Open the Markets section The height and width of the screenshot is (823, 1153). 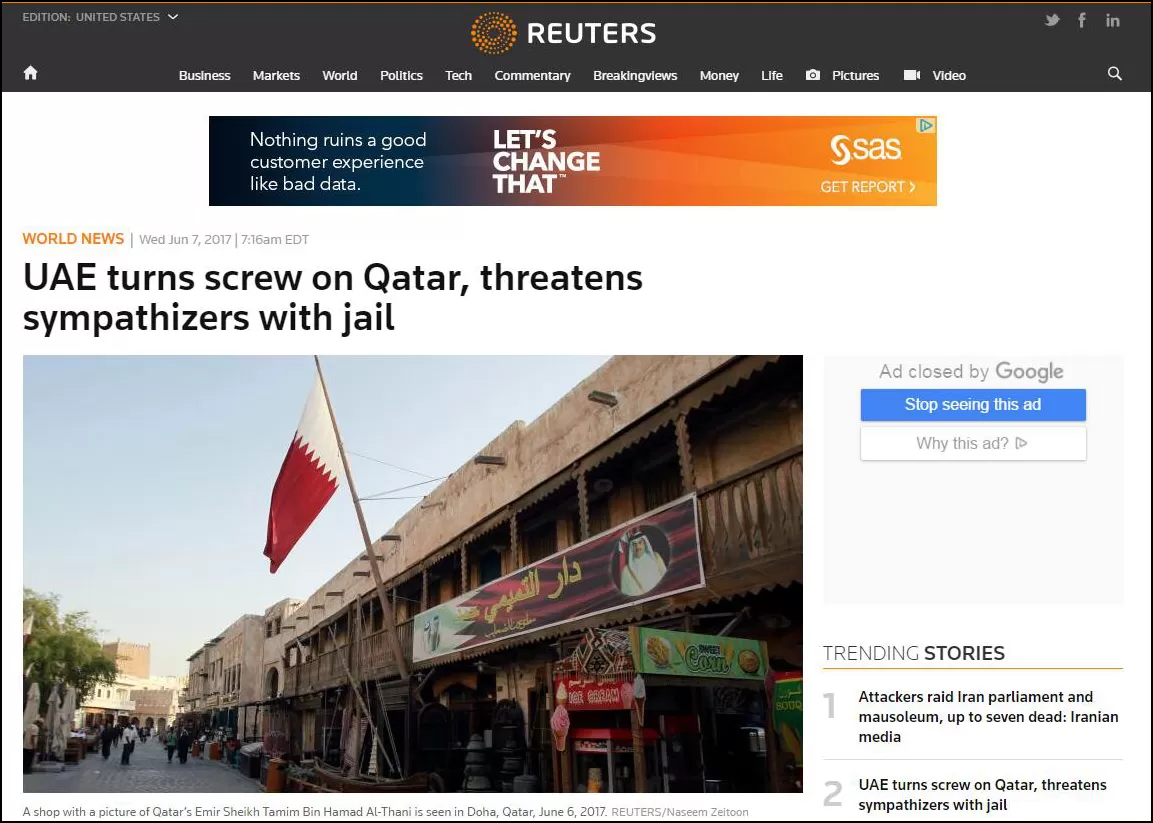click(276, 75)
